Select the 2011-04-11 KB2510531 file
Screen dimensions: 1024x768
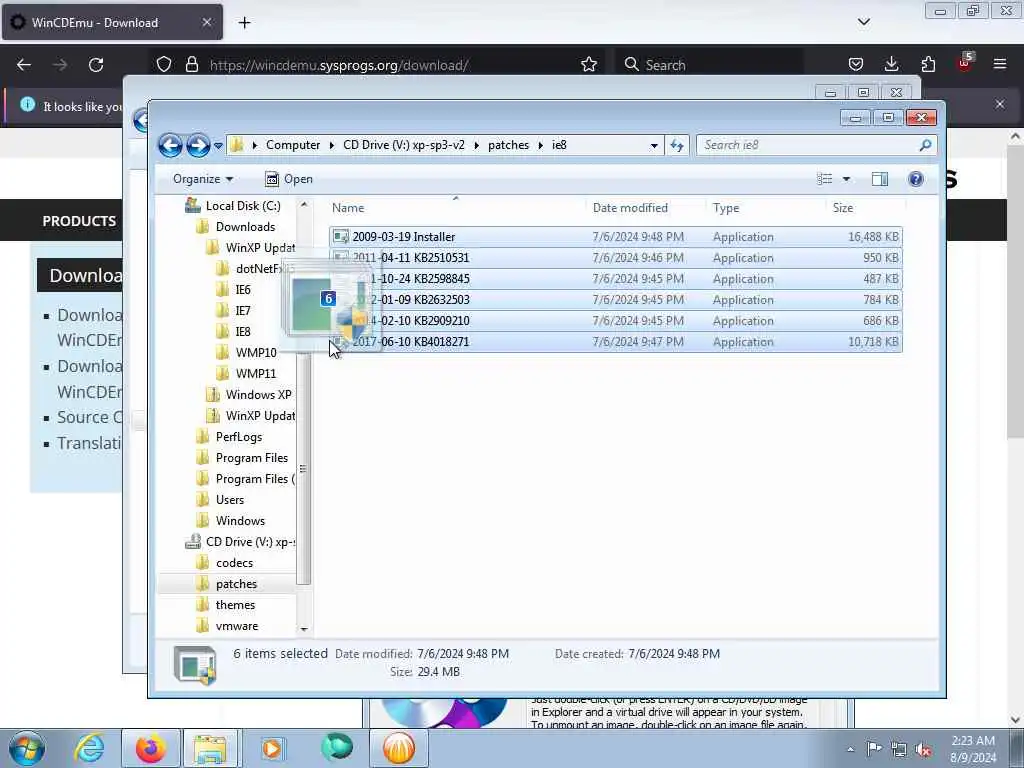pos(616,257)
